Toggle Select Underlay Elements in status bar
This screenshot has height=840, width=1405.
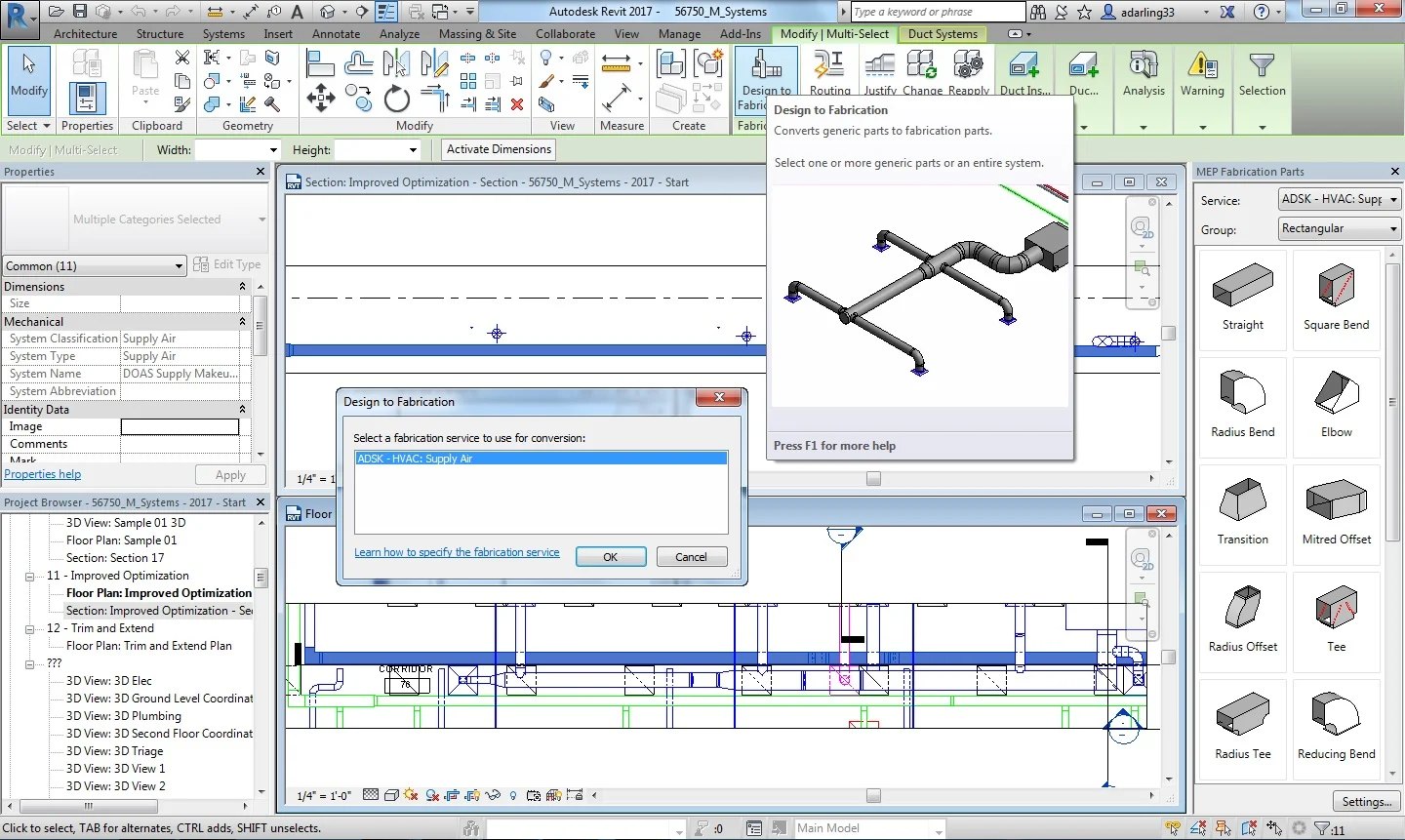point(1199,828)
